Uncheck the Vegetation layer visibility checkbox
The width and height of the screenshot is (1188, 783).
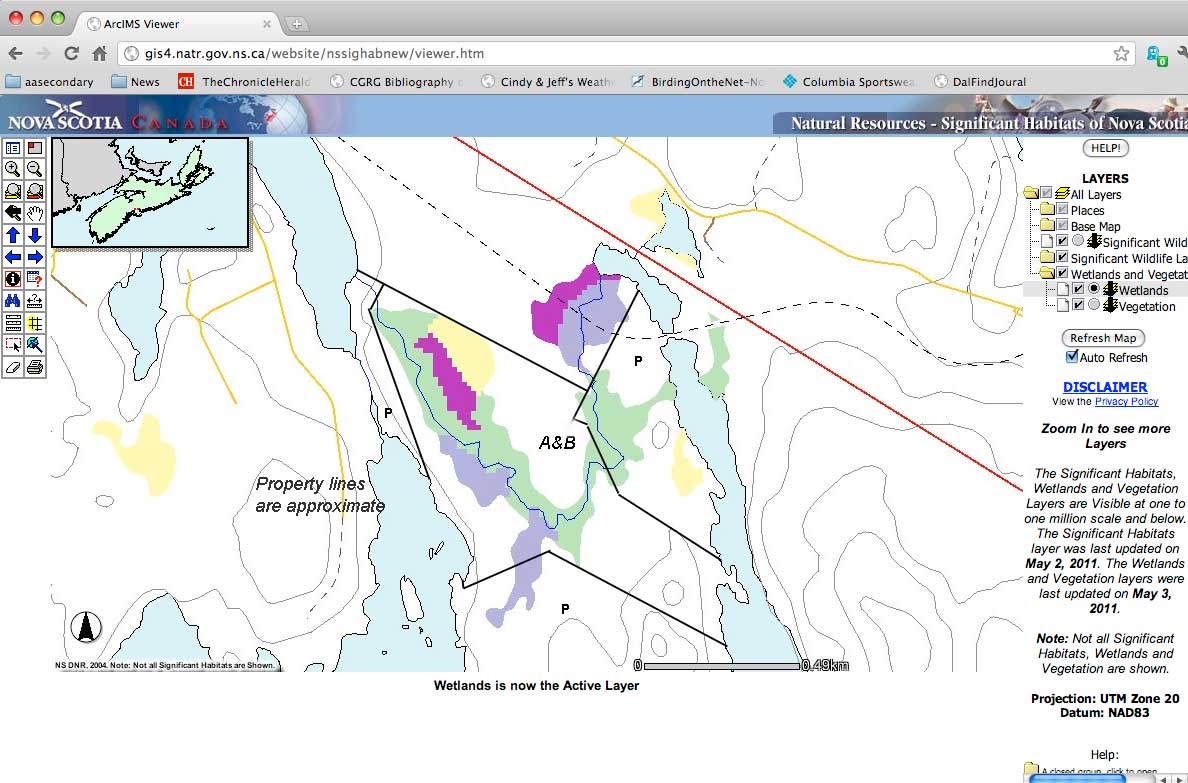[1078, 305]
